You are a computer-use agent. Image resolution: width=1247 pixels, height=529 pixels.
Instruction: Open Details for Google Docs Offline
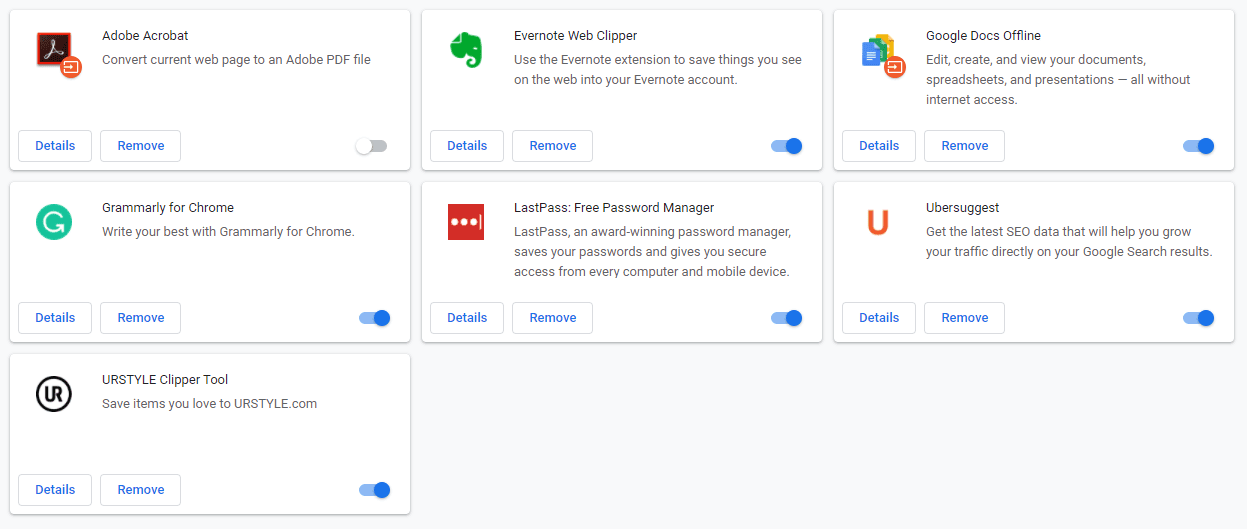(x=879, y=146)
